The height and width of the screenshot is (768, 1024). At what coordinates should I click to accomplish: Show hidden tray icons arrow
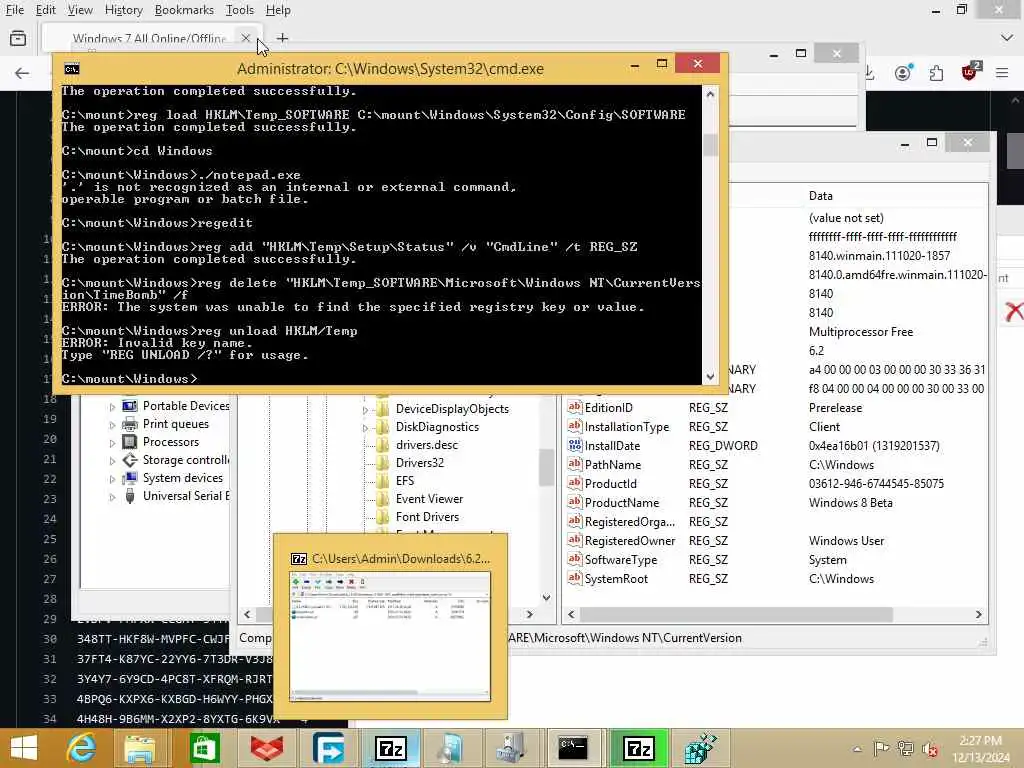(x=857, y=749)
